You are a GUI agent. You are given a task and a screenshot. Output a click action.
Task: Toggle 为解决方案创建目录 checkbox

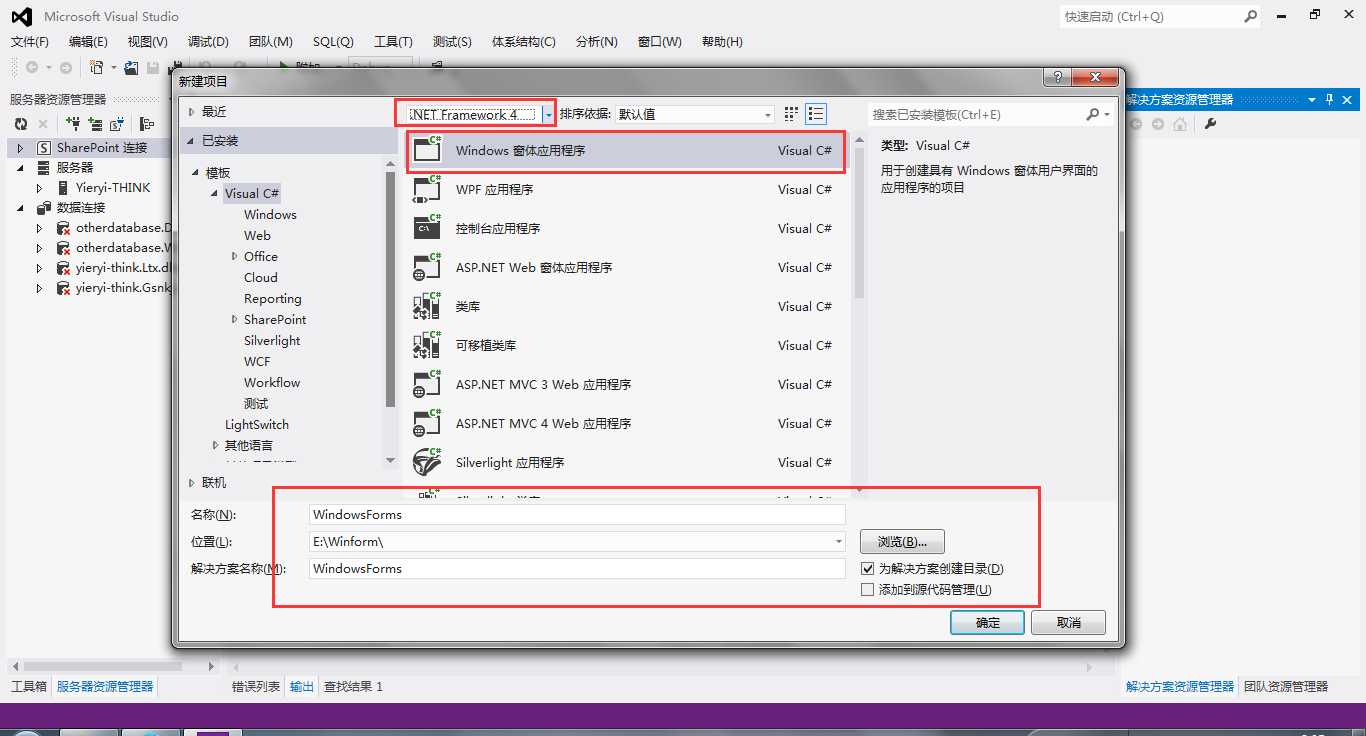point(867,568)
